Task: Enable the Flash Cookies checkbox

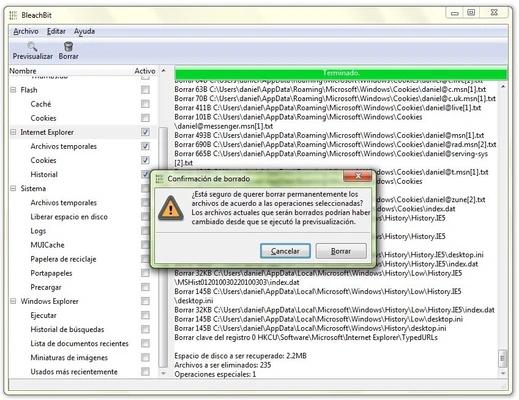Action: pyautogui.click(x=145, y=118)
